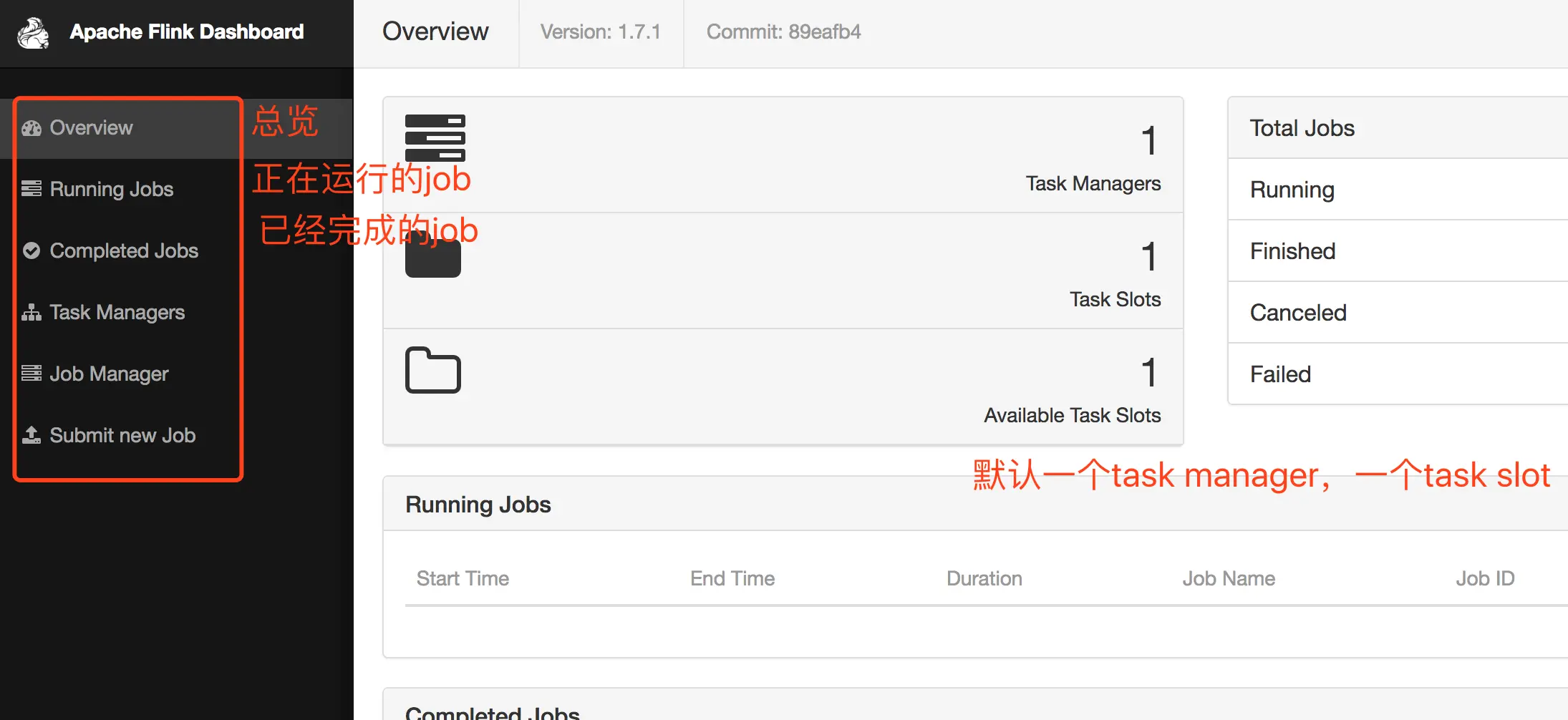Click the Job Manager server icon
This screenshot has height=720, width=1568.
(32, 374)
